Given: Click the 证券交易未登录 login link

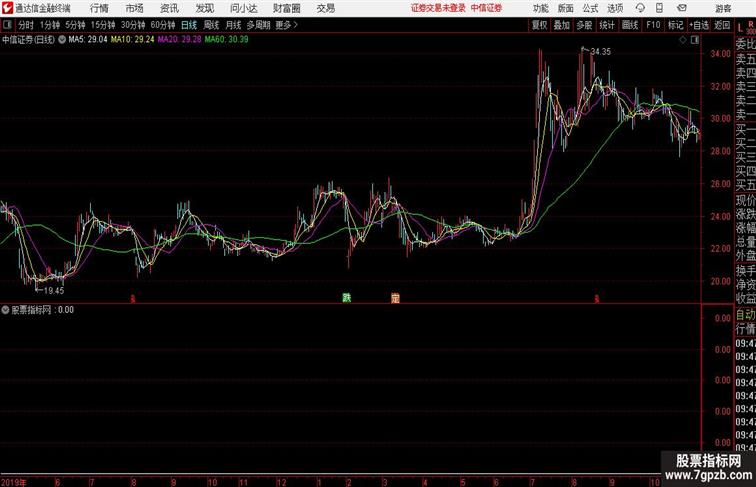Looking at the screenshot, I should [x=438, y=8].
